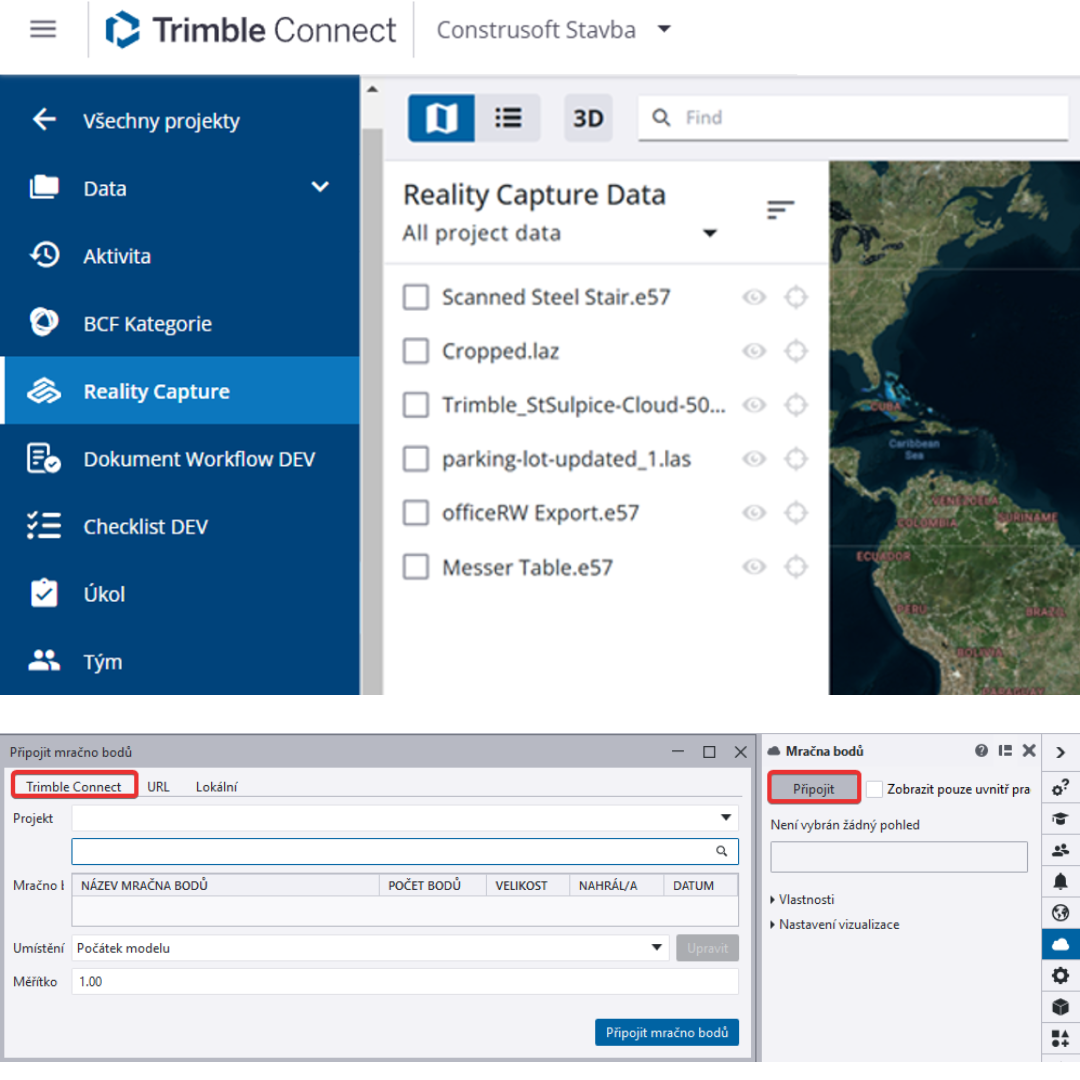1080x1080 pixels.
Task: Open the All project data dropdown
Action: point(560,233)
